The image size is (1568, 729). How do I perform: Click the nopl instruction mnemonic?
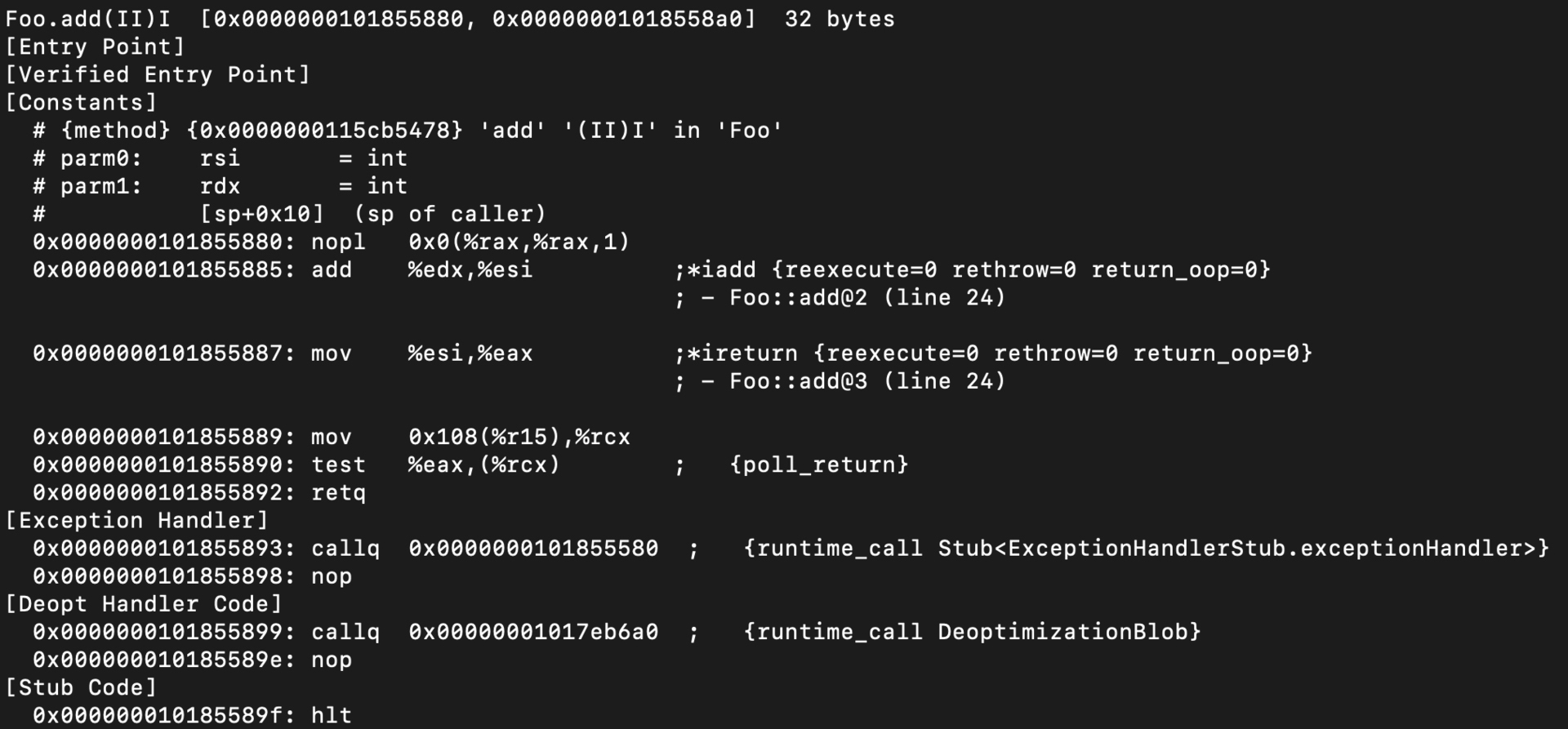338,242
